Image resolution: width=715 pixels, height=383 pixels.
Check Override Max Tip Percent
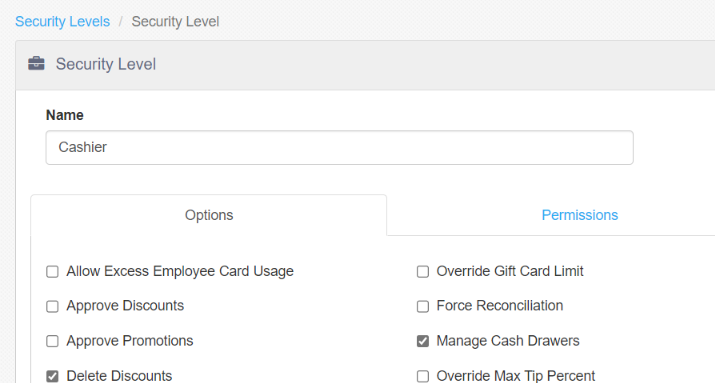click(423, 376)
